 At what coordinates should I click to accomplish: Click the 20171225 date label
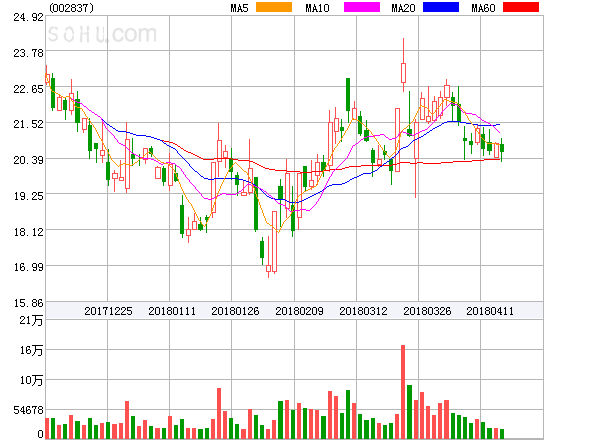tap(108, 311)
